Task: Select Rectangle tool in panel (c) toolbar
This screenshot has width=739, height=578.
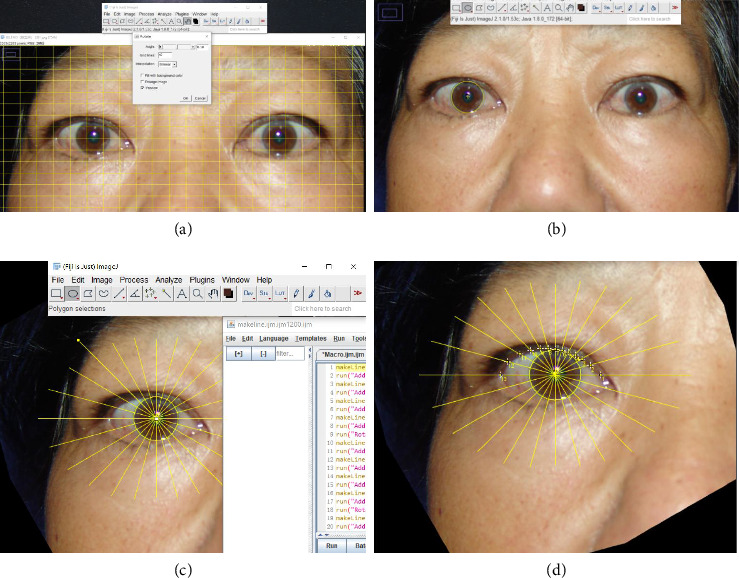Action: click(x=57, y=294)
